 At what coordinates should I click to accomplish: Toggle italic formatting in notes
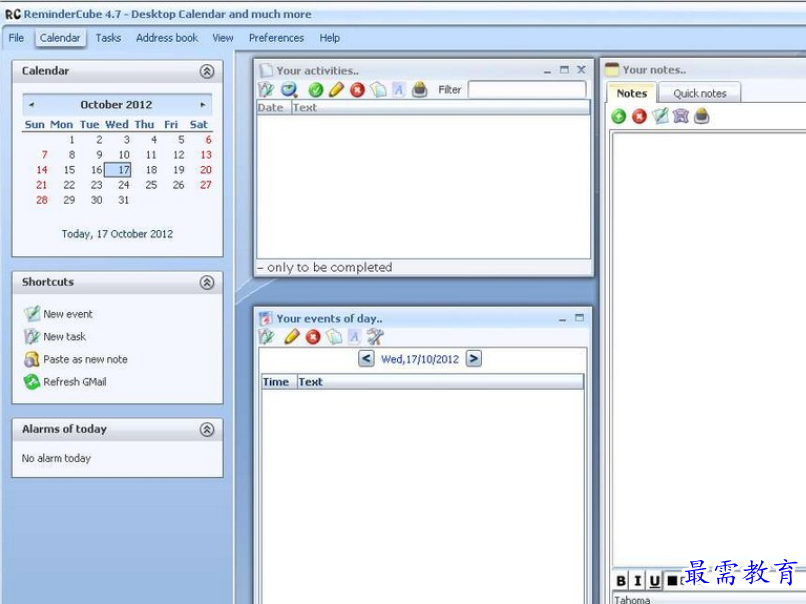click(638, 581)
